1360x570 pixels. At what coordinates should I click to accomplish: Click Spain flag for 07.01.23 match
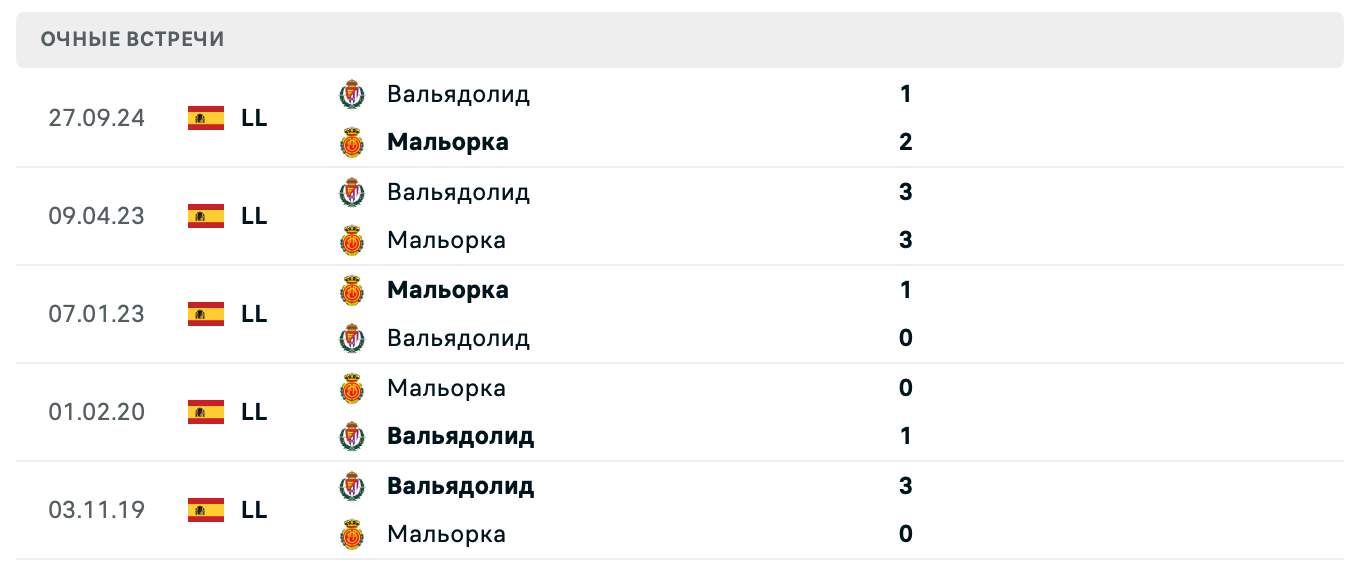[x=206, y=314]
